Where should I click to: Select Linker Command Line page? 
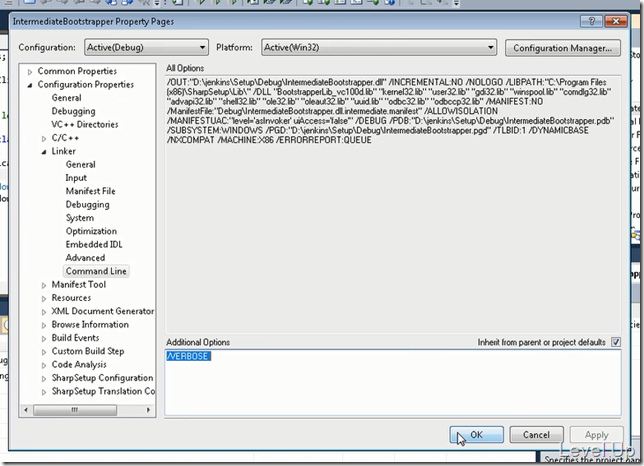click(96, 271)
